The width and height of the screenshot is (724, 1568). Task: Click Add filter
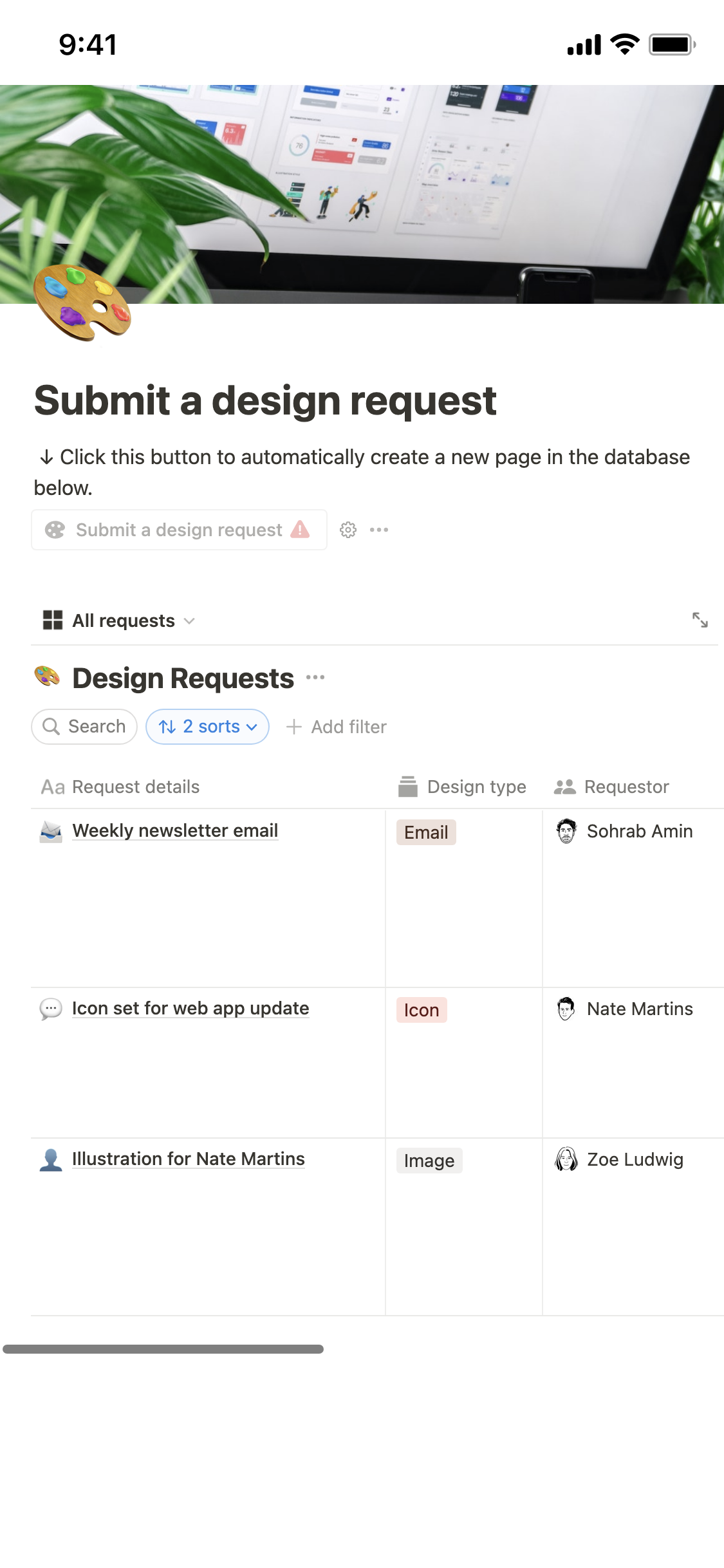click(x=337, y=727)
